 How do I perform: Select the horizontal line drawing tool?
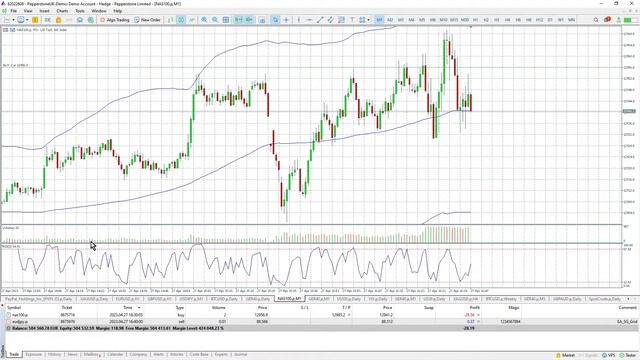click(x=309, y=20)
